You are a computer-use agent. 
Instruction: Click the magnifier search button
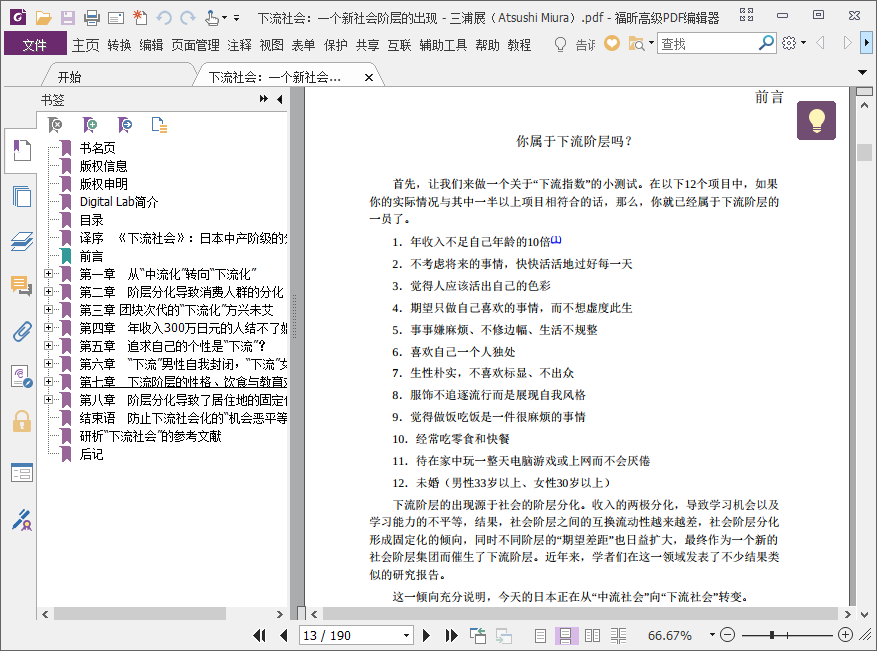pyautogui.click(x=766, y=43)
